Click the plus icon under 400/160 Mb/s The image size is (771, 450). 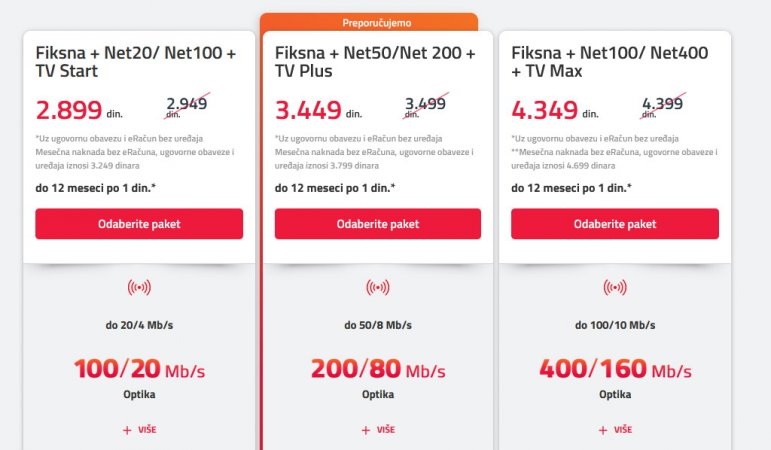pyautogui.click(x=603, y=430)
